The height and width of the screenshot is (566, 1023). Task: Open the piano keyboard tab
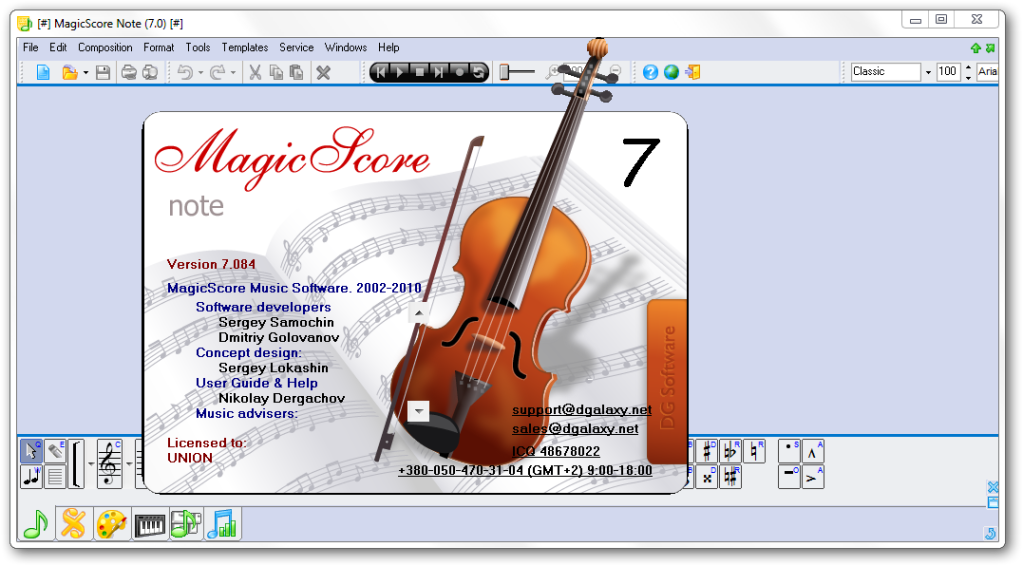tap(149, 524)
